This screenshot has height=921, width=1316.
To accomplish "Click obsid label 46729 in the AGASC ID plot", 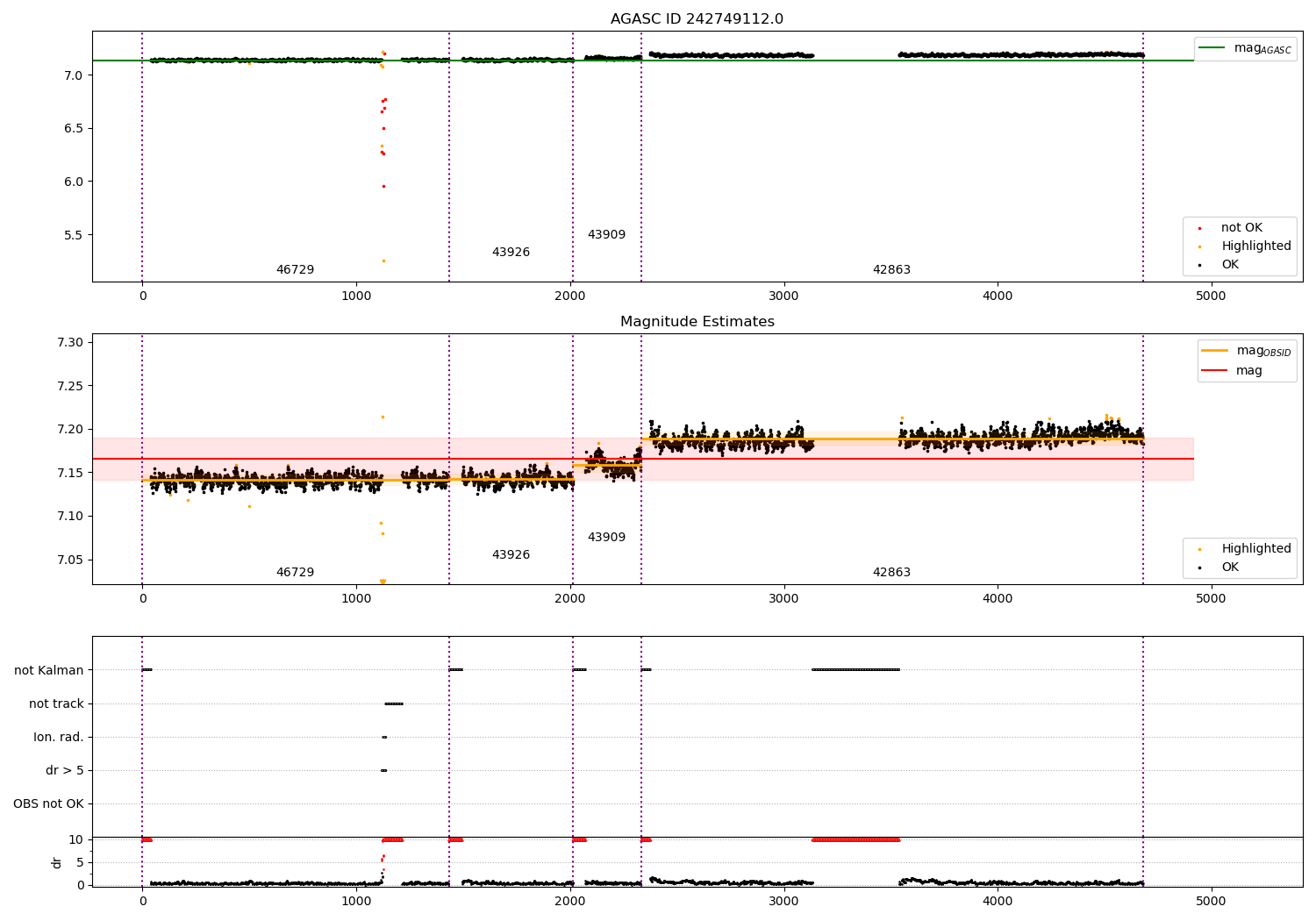I will point(295,270).
